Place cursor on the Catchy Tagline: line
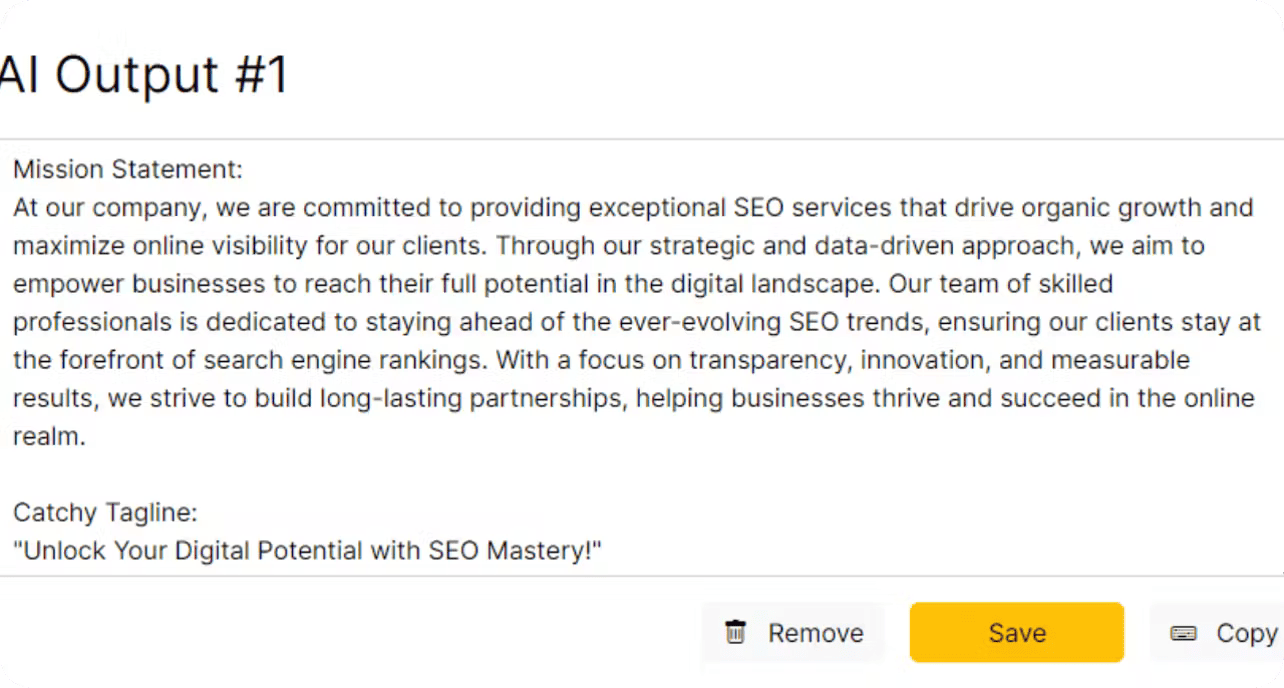 coord(105,513)
